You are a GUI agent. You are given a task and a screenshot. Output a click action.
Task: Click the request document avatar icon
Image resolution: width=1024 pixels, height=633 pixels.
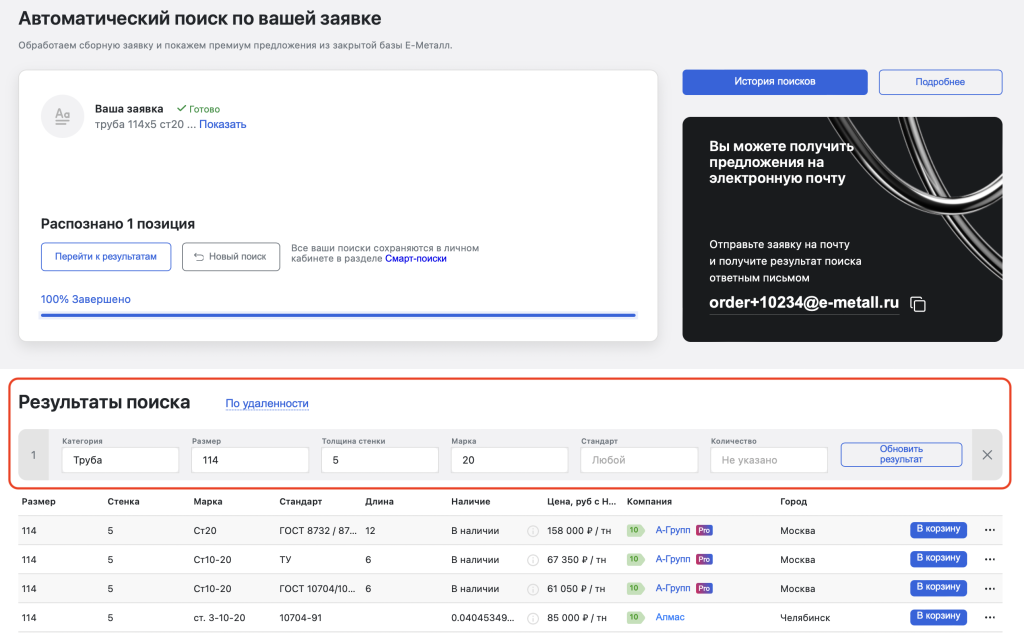tap(62, 116)
